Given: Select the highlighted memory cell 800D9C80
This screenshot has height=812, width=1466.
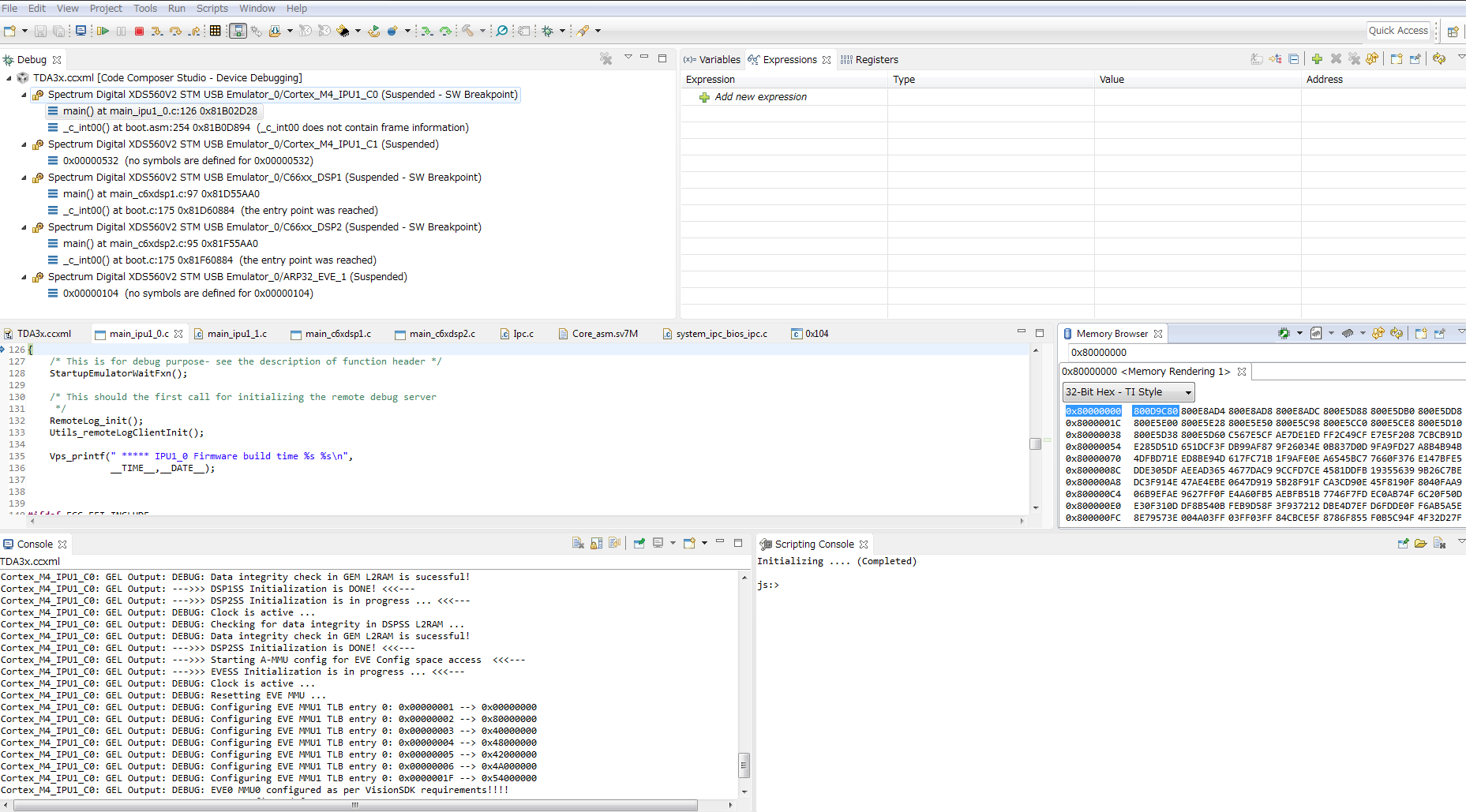Looking at the screenshot, I should point(1155,410).
